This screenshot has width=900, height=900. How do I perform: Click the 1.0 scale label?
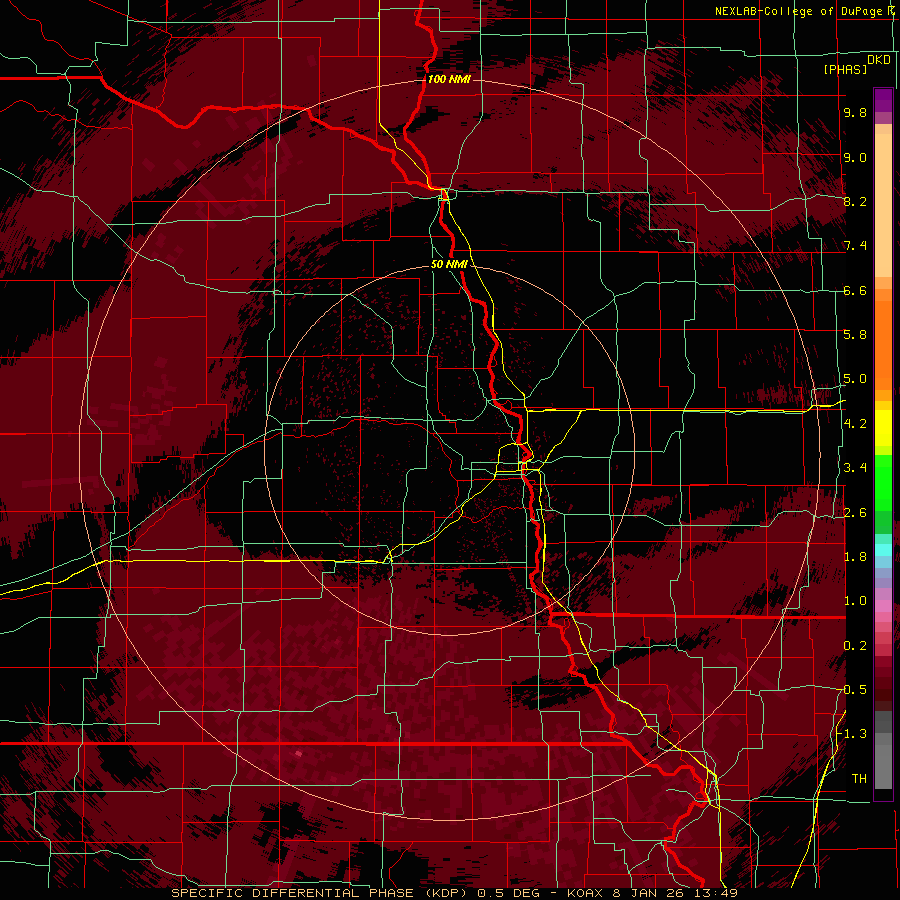[855, 601]
